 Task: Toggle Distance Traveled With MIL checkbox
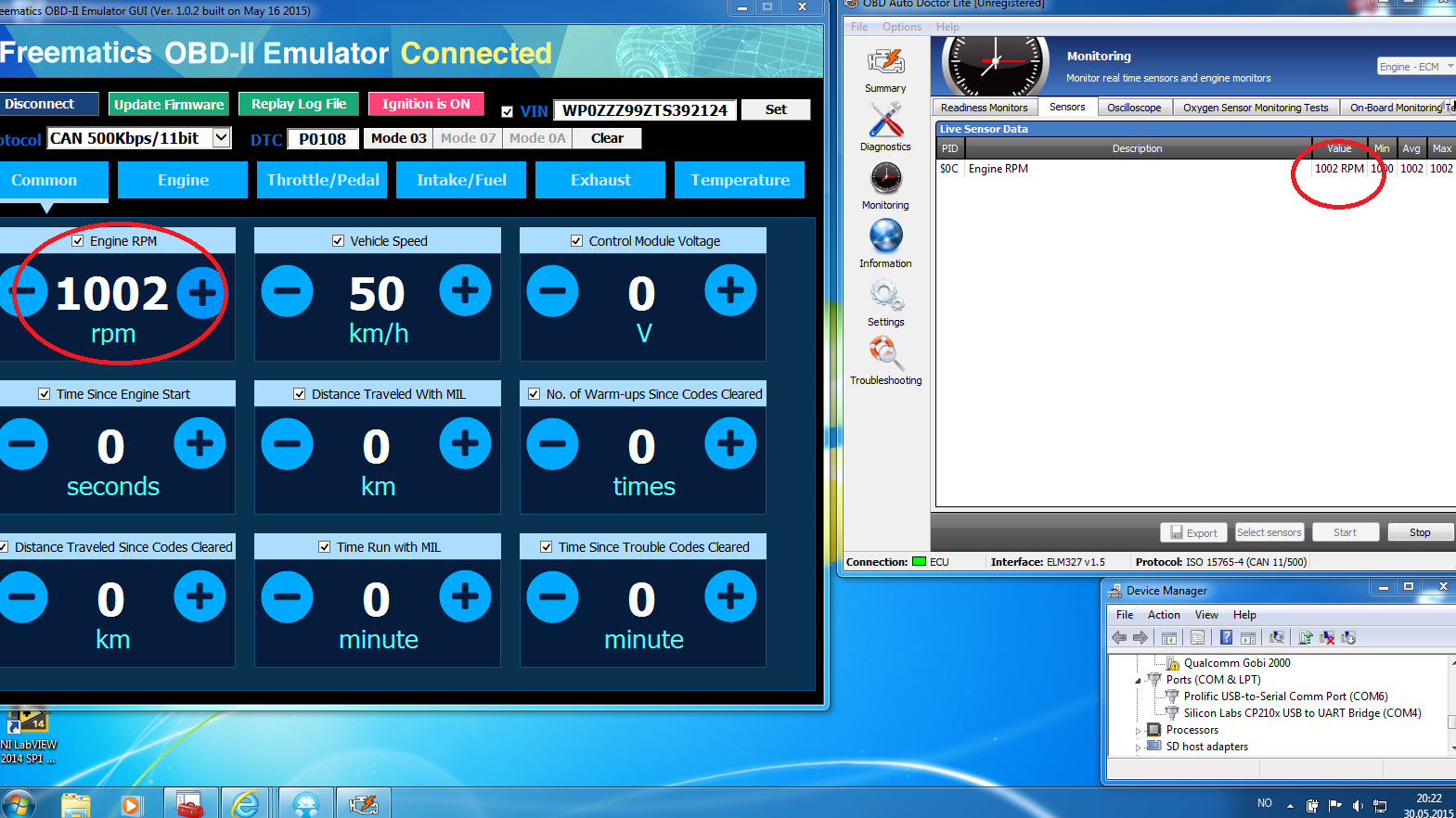coord(299,394)
